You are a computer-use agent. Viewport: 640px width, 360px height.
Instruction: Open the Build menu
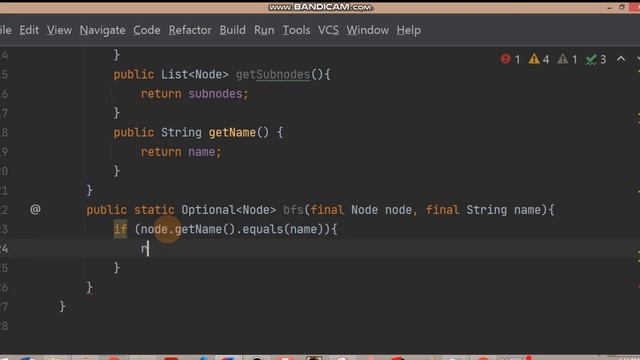(233, 30)
